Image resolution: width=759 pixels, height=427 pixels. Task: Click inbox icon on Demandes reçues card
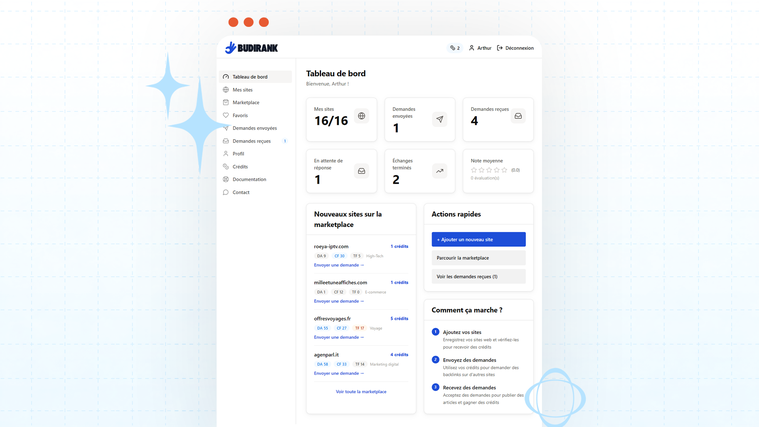pos(518,116)
